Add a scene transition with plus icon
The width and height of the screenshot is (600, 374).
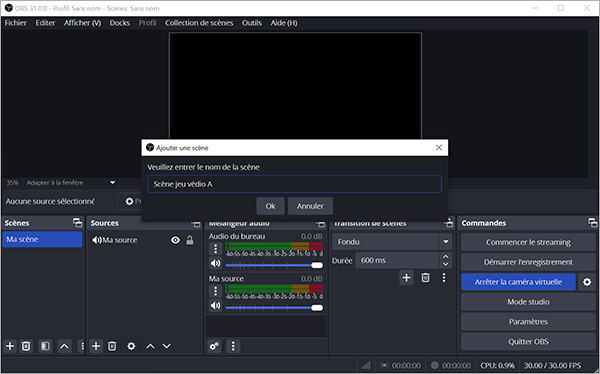pos(406,278)
